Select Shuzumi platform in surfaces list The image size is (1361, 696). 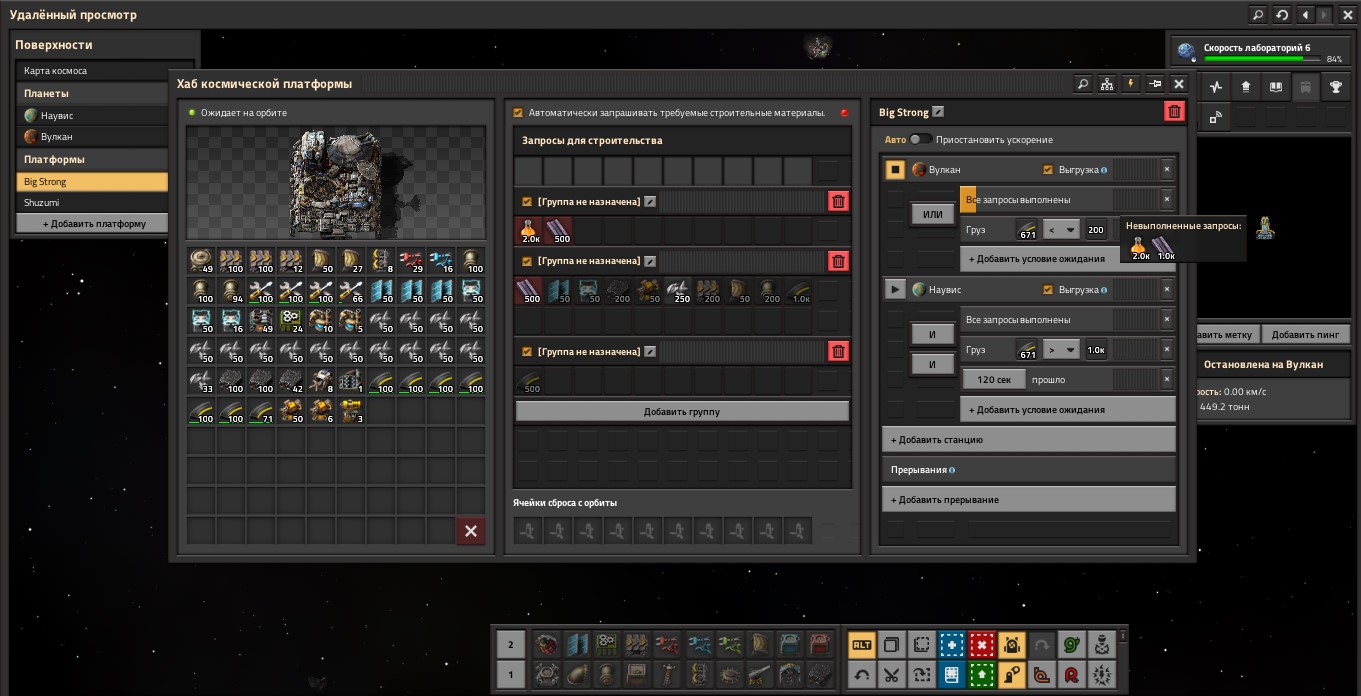click(92, 202)
